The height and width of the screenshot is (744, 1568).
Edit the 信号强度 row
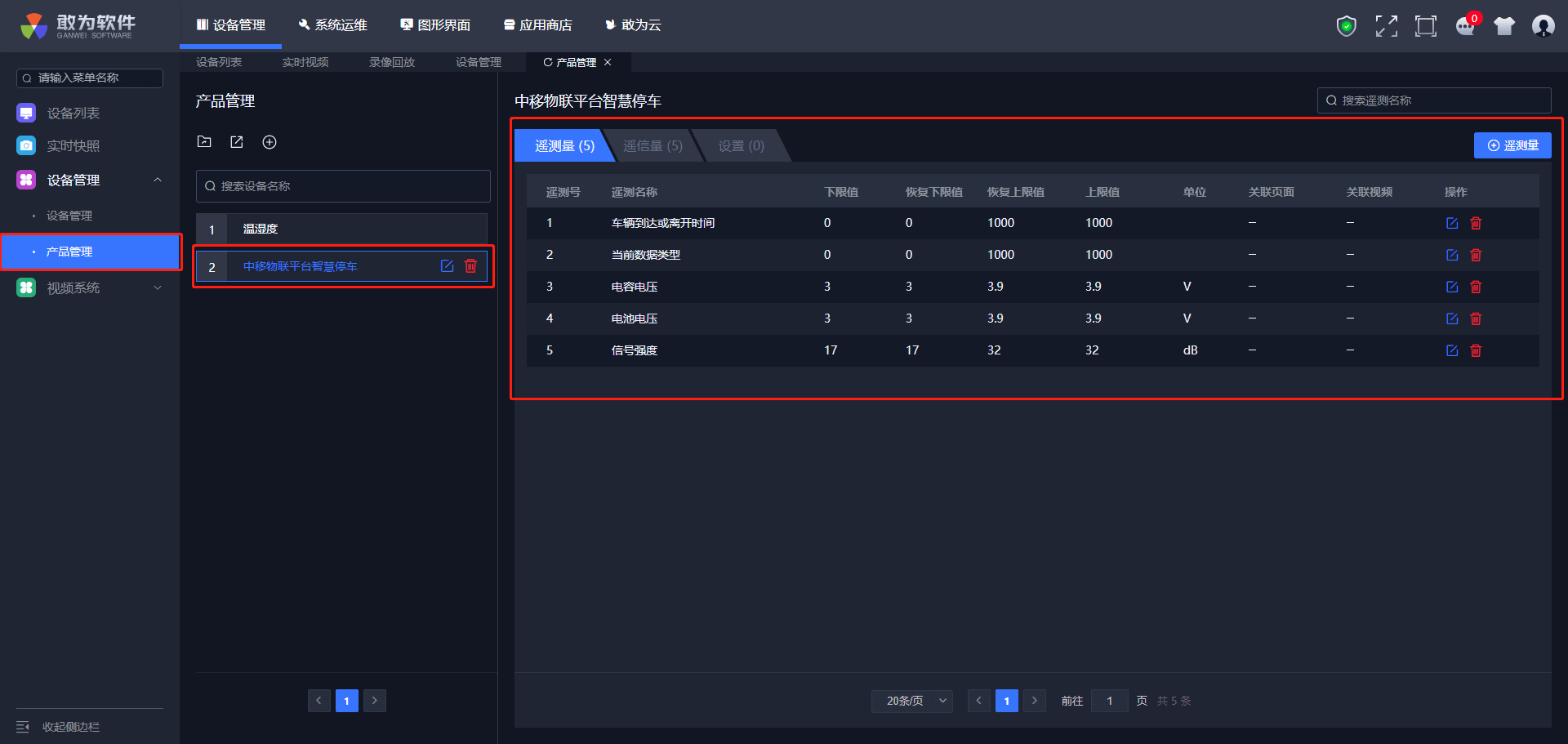click(1452, 350)
